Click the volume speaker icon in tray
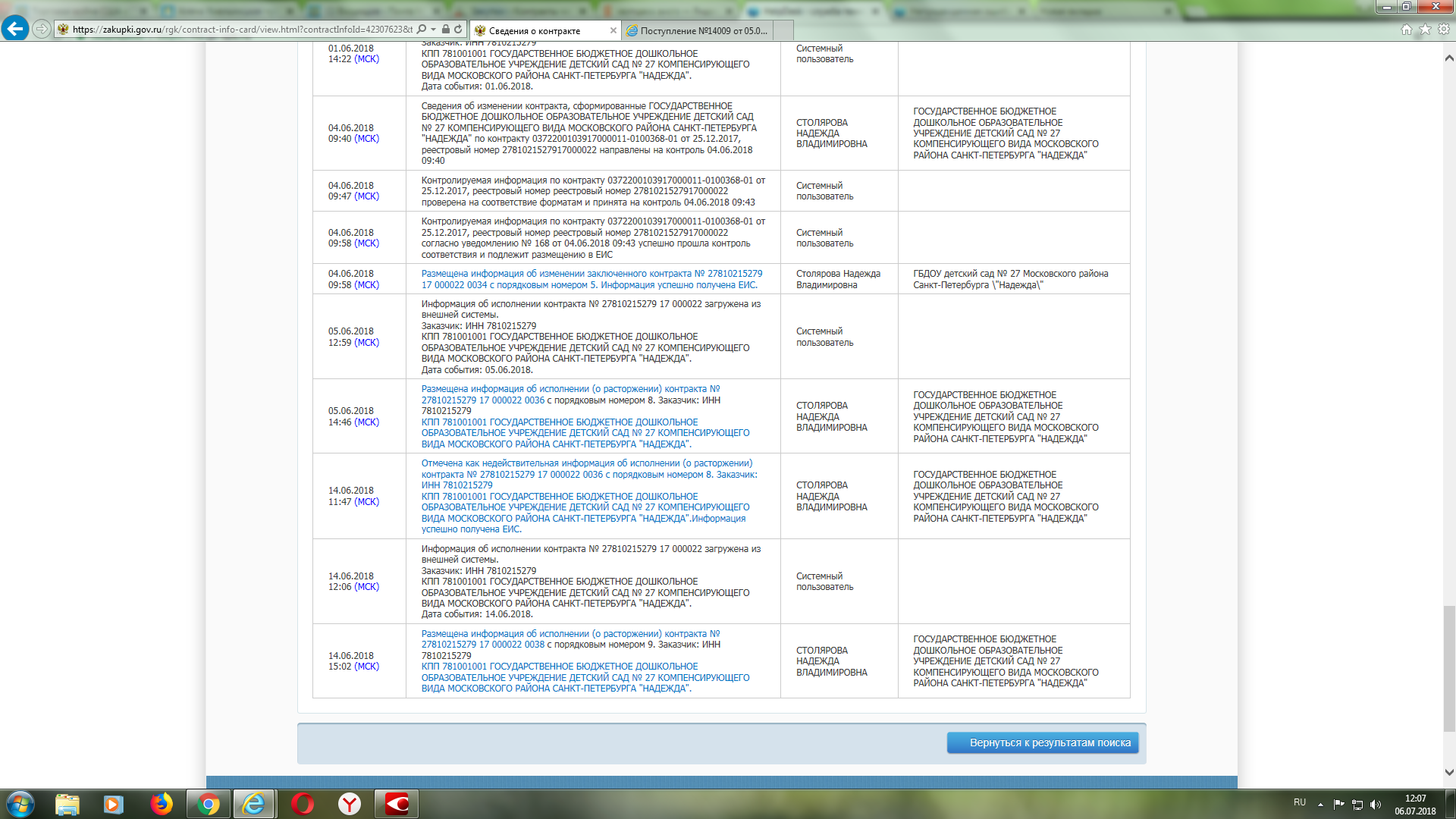 click(1376, 804)
